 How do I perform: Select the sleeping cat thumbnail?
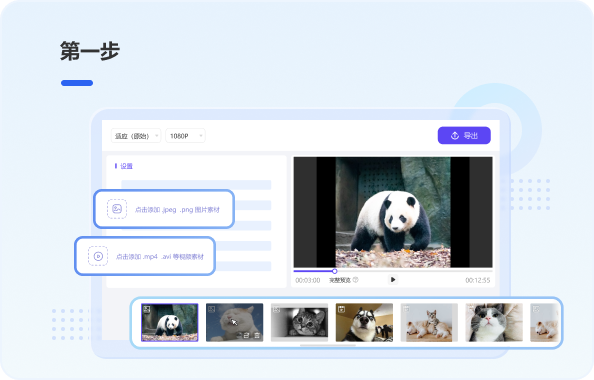(x=234, y=322)
